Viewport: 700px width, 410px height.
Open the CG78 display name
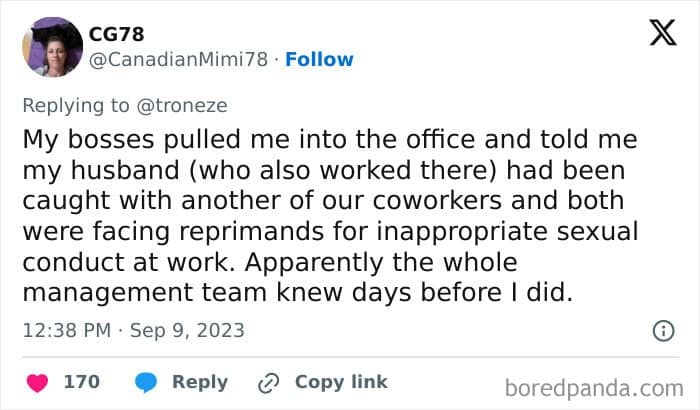[117, 35]
